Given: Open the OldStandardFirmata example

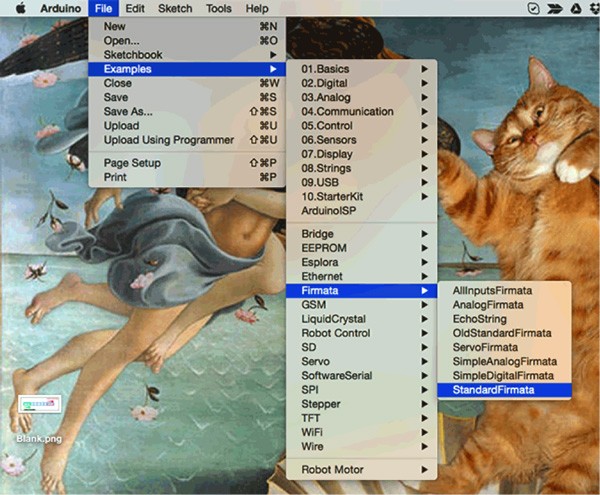Looking at the screenshot, I should tap(504, 333).
